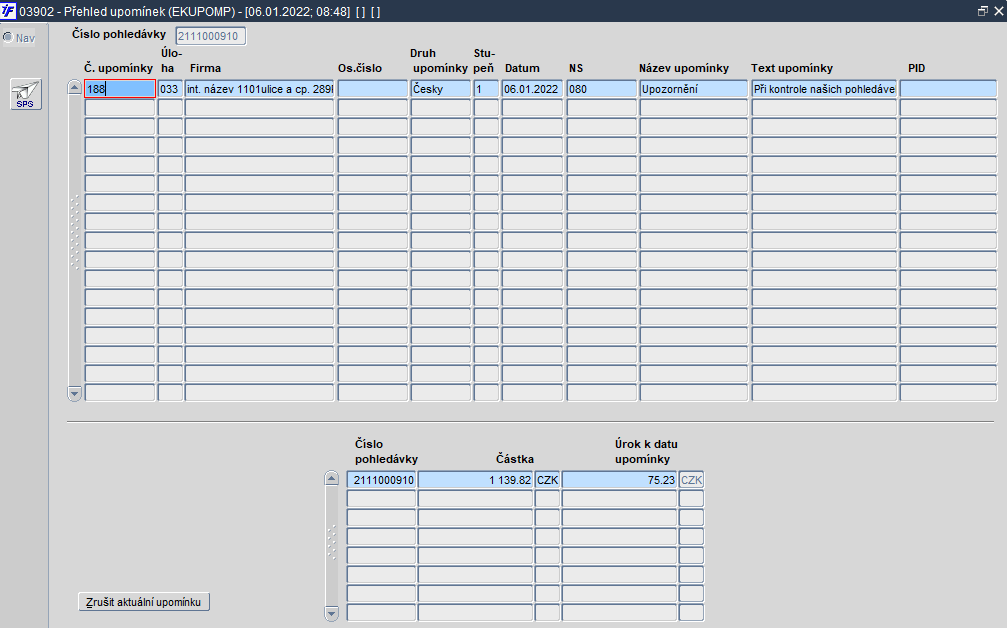Click the Číslo pohledávky field 2111000910 at top
The width and height of the screenshot is (1007, 628).
point(211,36)
